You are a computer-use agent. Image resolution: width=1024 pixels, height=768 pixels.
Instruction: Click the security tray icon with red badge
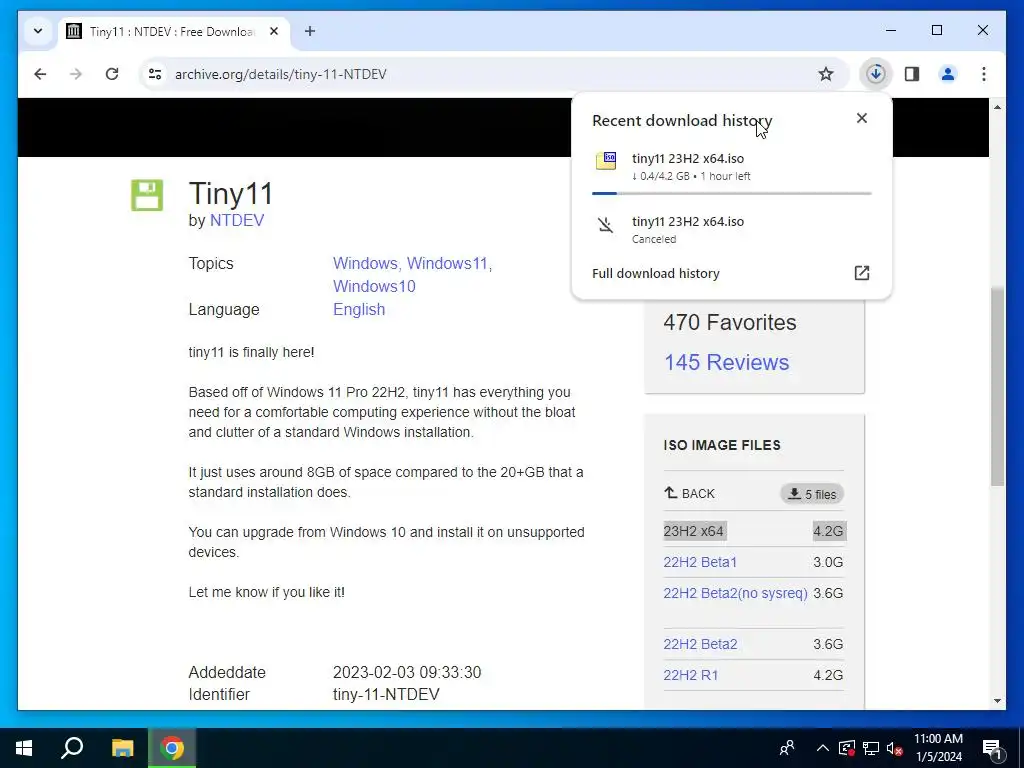pyautogui.click(x=846, y=748)
